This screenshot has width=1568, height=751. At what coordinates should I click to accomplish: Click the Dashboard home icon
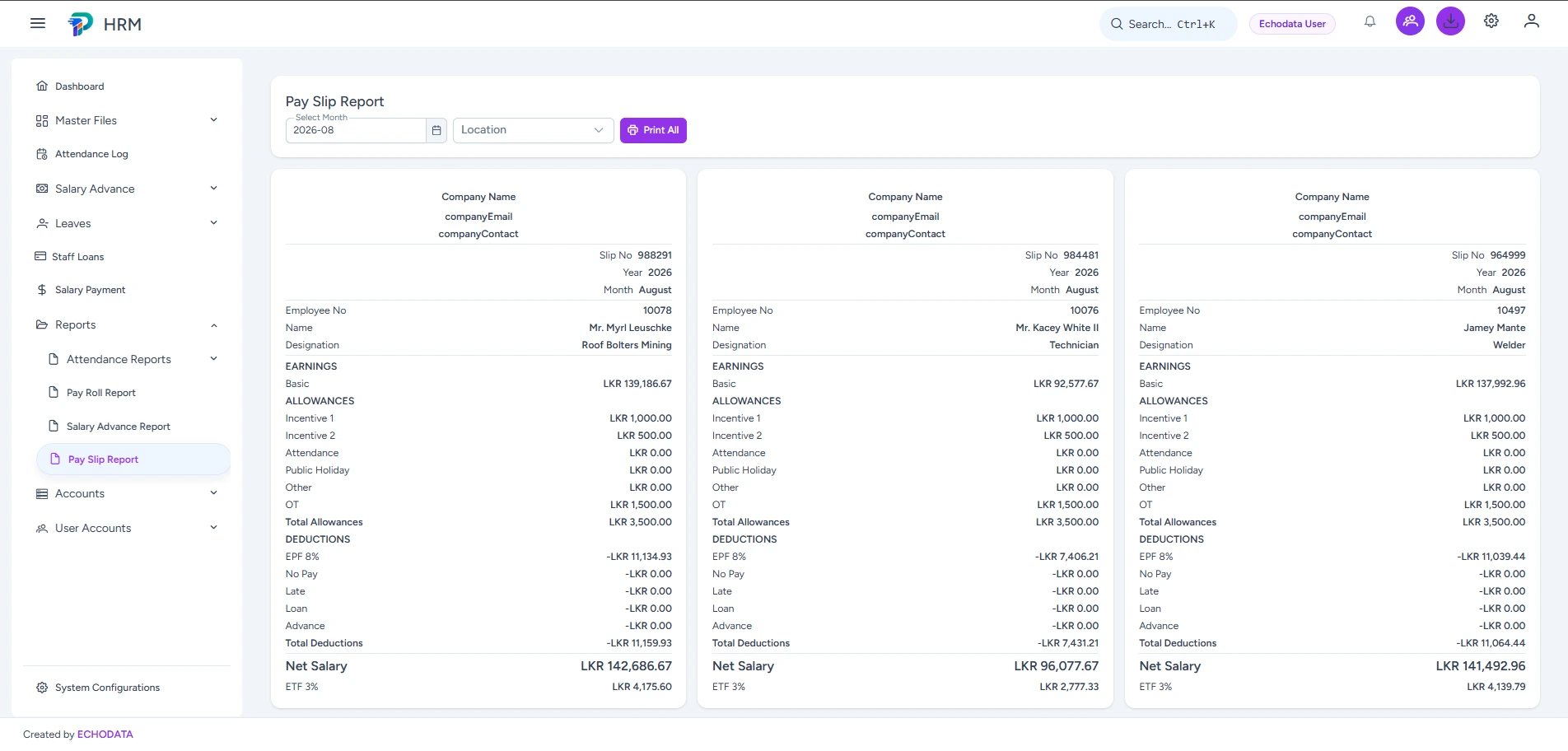click(42, 86)
